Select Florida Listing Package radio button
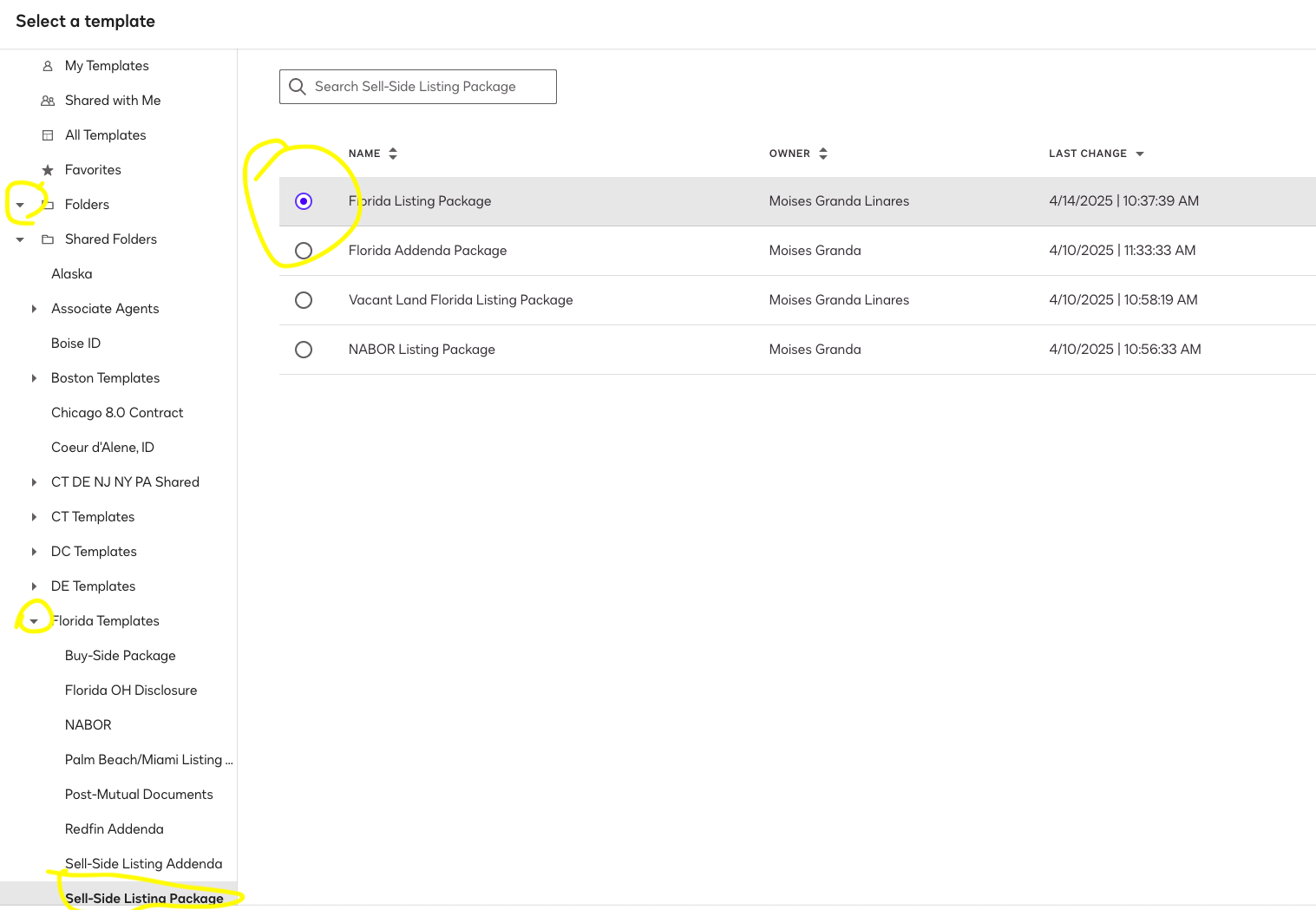Viewport: 1316px width, 910px height. (x=304, y=201)
